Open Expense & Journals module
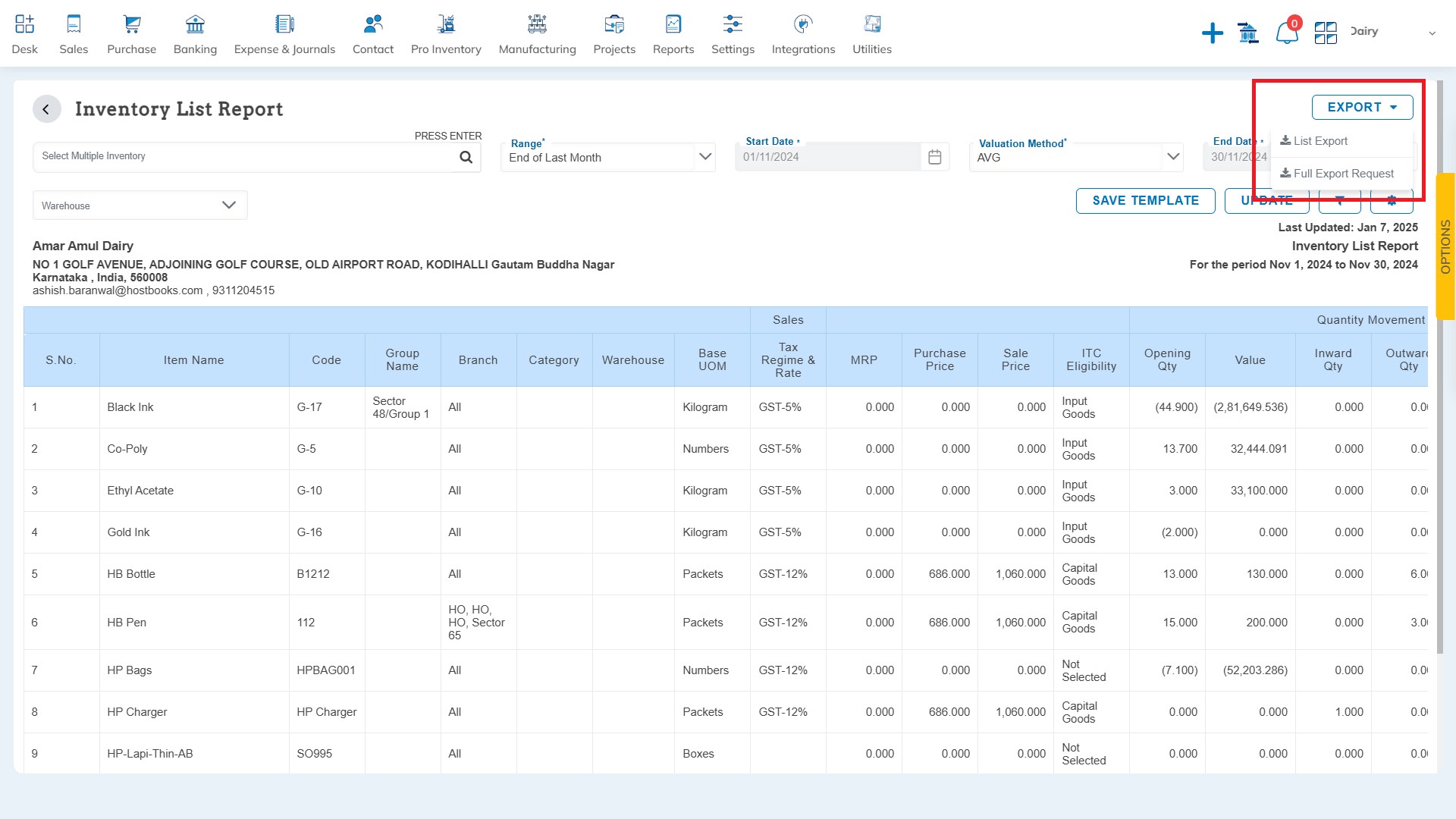This screenshot has height=819, width=1456. 284,34
